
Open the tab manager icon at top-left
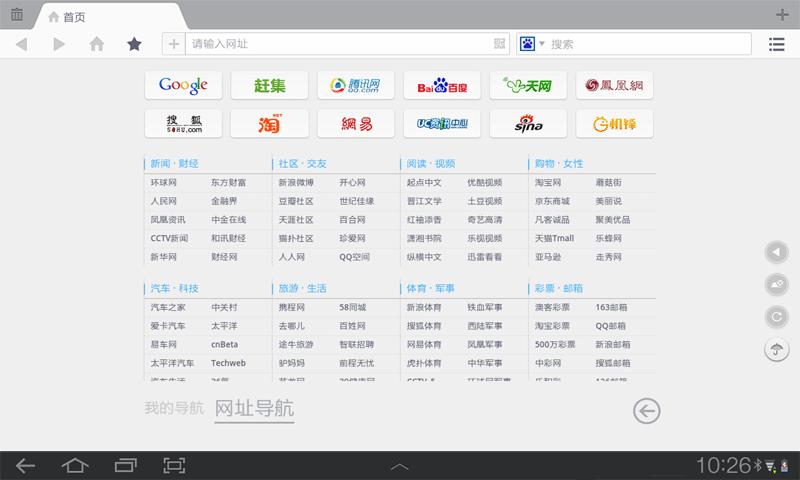click(16, 14)
